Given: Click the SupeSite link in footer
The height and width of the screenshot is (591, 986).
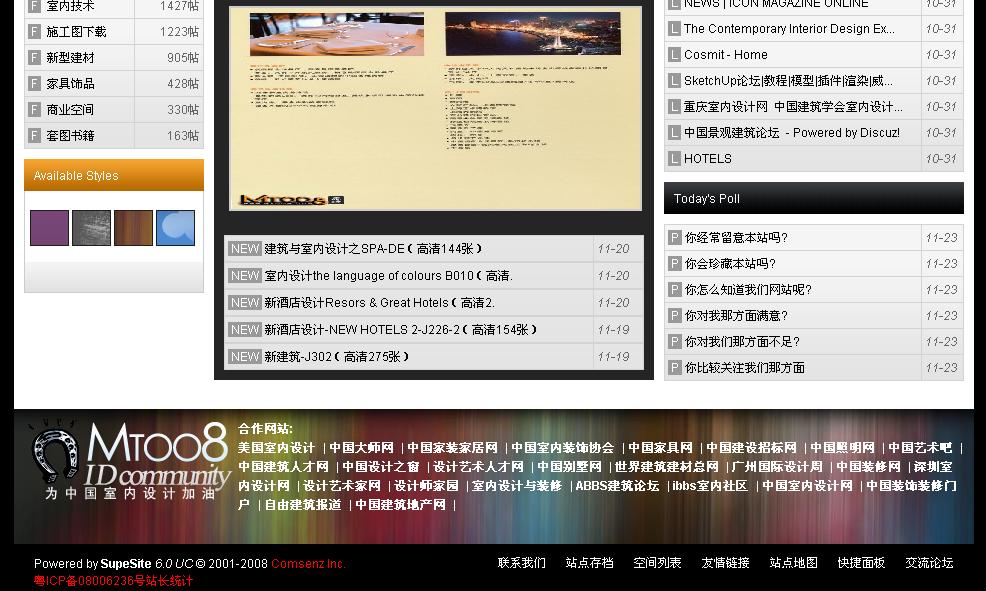Looking at the screenshot, I should (x=126, y=563).
